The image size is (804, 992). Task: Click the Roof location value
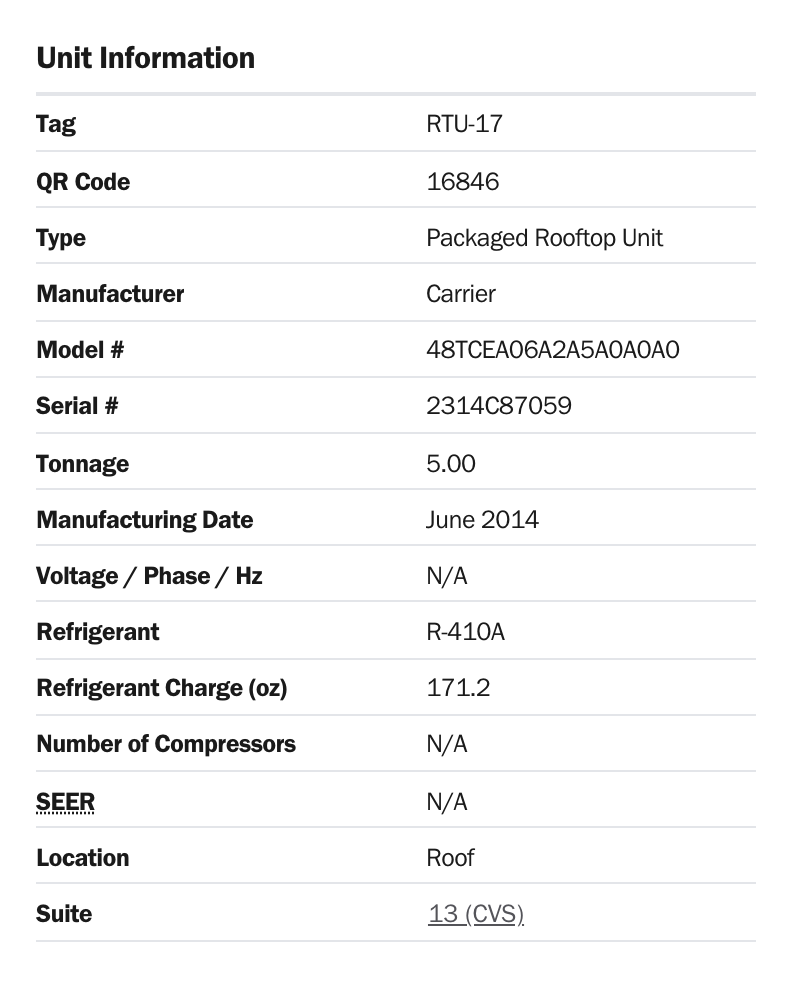pyautogui.click(x=450, y=858)
